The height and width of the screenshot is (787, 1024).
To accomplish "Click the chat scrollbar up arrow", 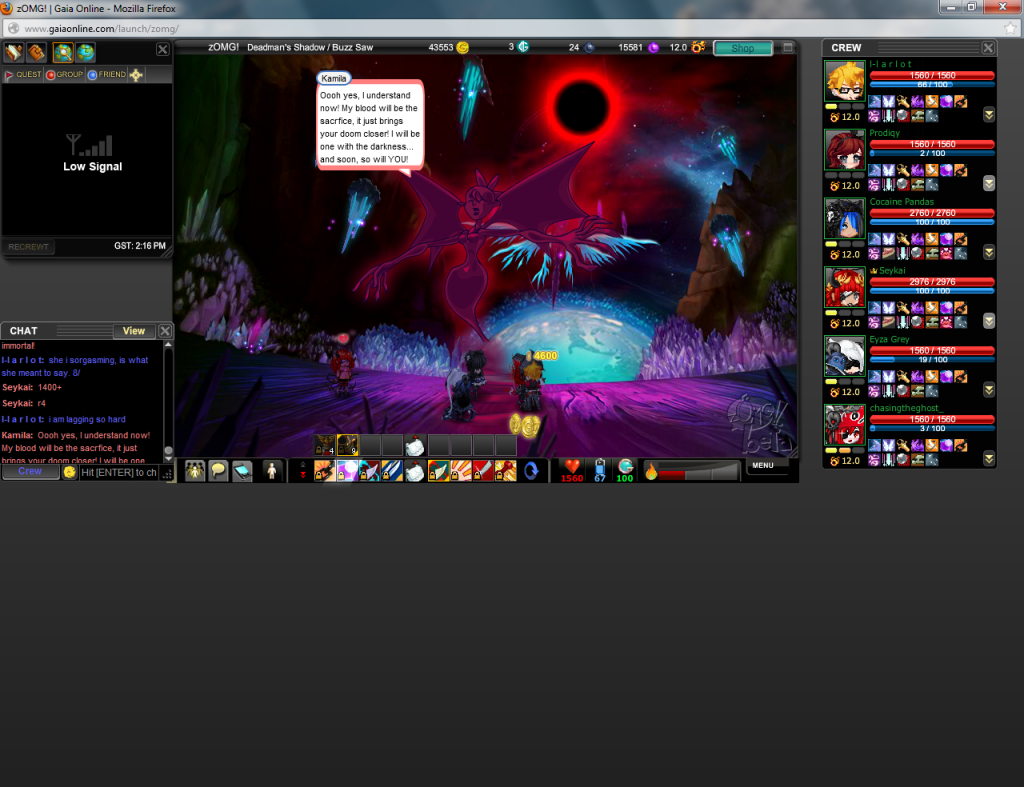I will 168,344.
